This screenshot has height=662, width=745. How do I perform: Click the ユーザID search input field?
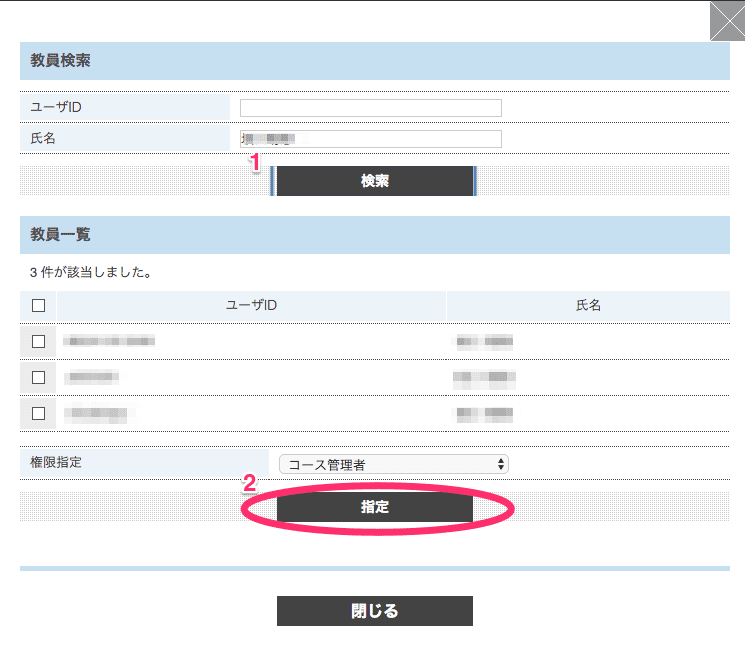tap(371, 108)
